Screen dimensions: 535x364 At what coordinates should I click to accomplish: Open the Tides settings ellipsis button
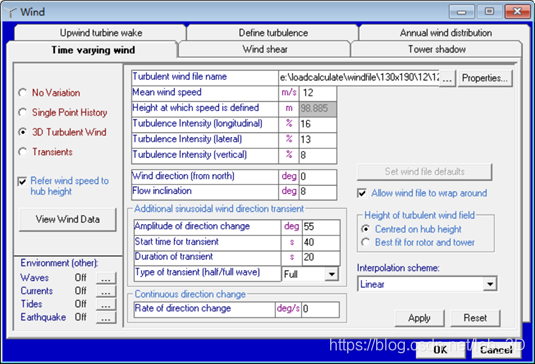[x=106, y=304]
